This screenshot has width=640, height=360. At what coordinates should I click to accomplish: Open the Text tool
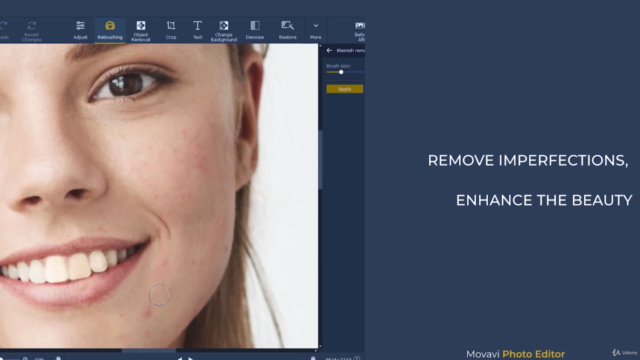pos(197,30)
